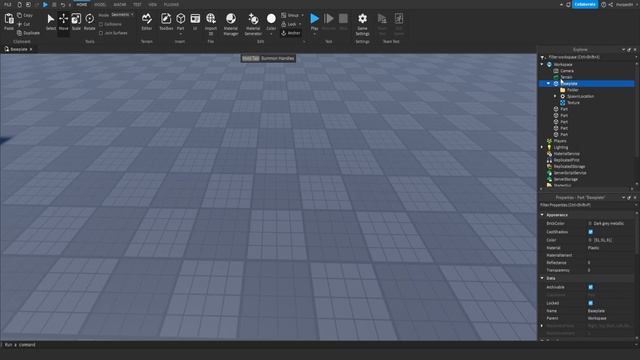
Task: Open the Color dropdown arrow
Action: click(x=271, y=34)
